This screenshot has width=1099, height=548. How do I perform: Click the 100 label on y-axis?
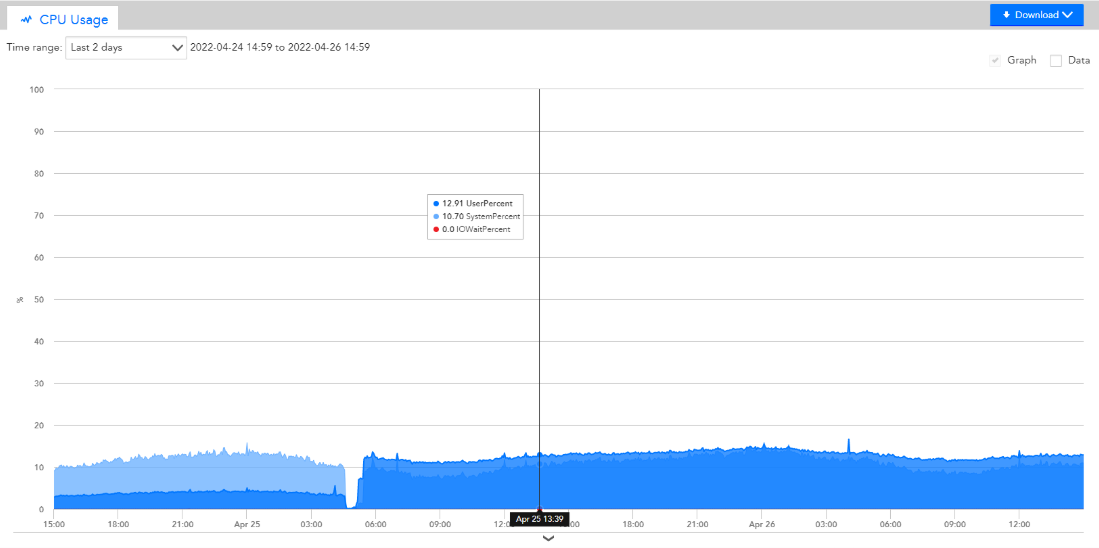point(37,89)
